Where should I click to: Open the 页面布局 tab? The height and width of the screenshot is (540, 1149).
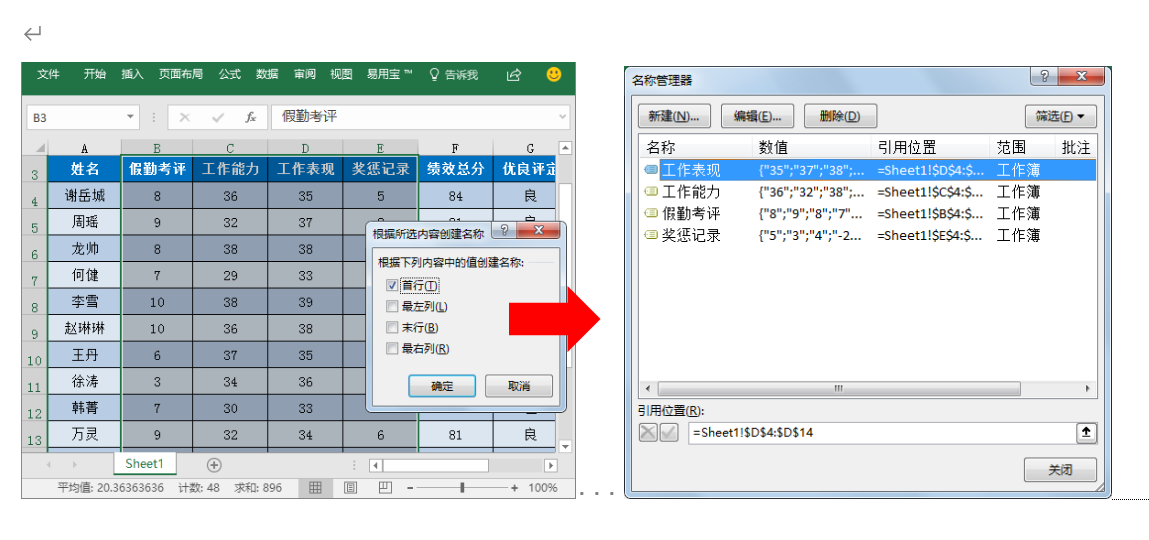click(x=181, y=74)
